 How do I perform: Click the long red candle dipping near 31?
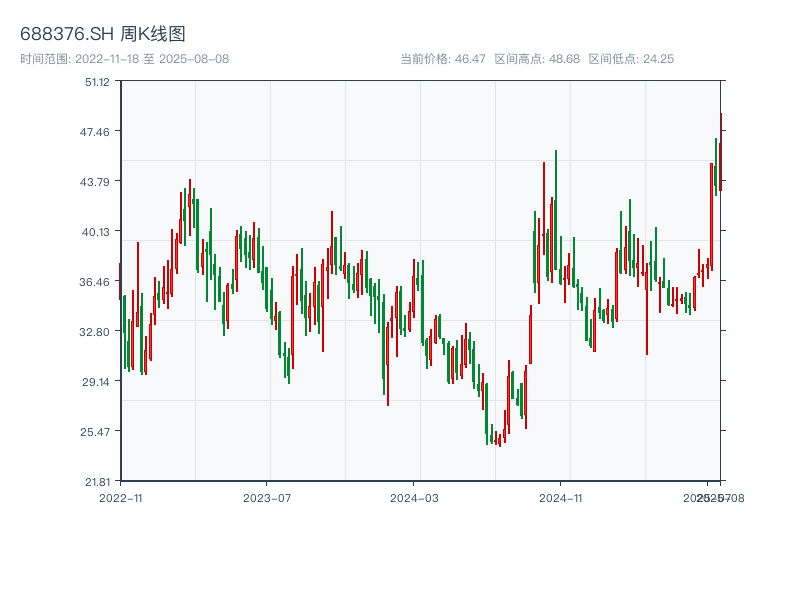point(647,300)
